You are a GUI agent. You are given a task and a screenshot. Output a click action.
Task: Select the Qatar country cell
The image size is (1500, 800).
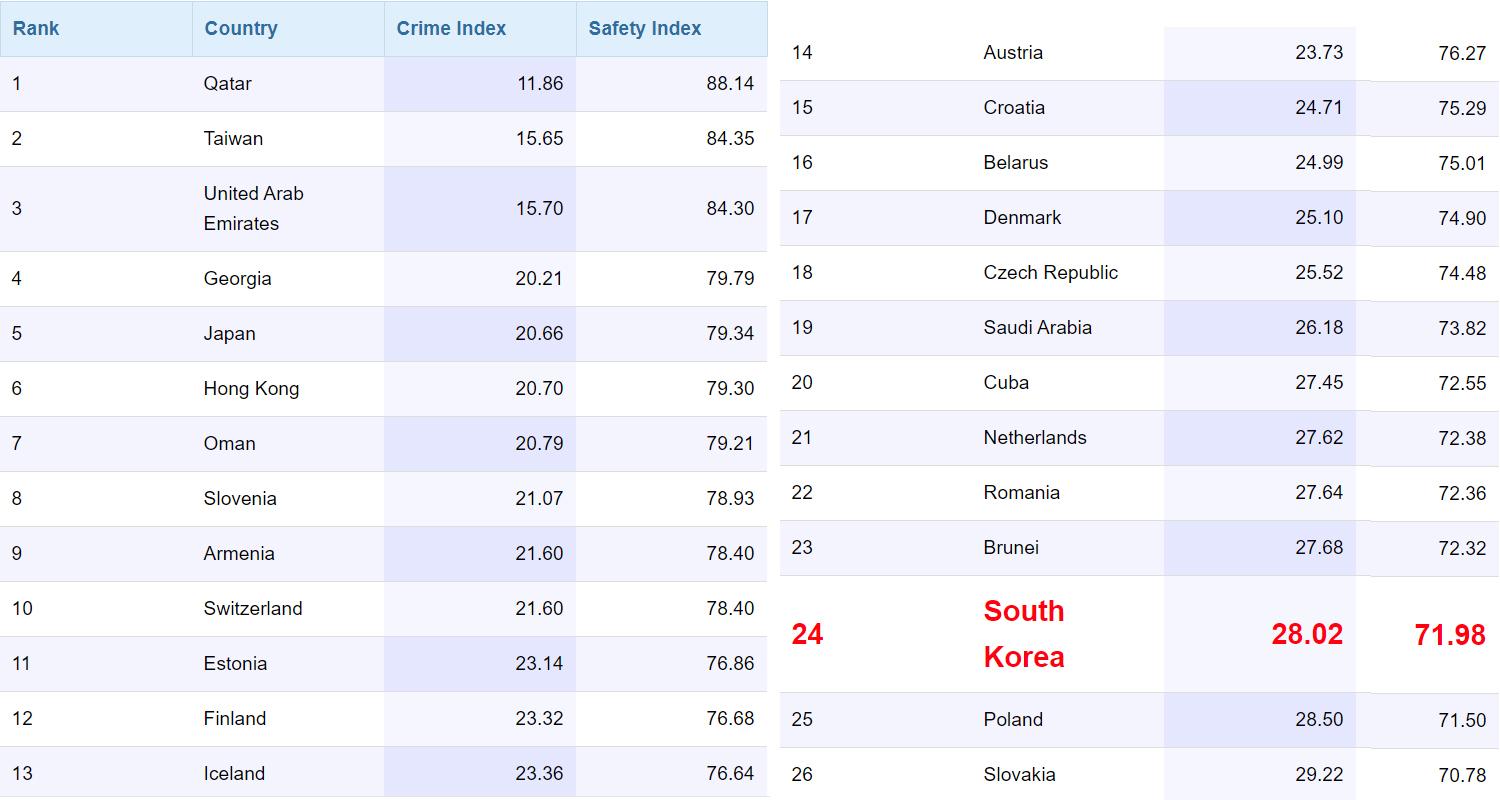click(x=227, y=84)
